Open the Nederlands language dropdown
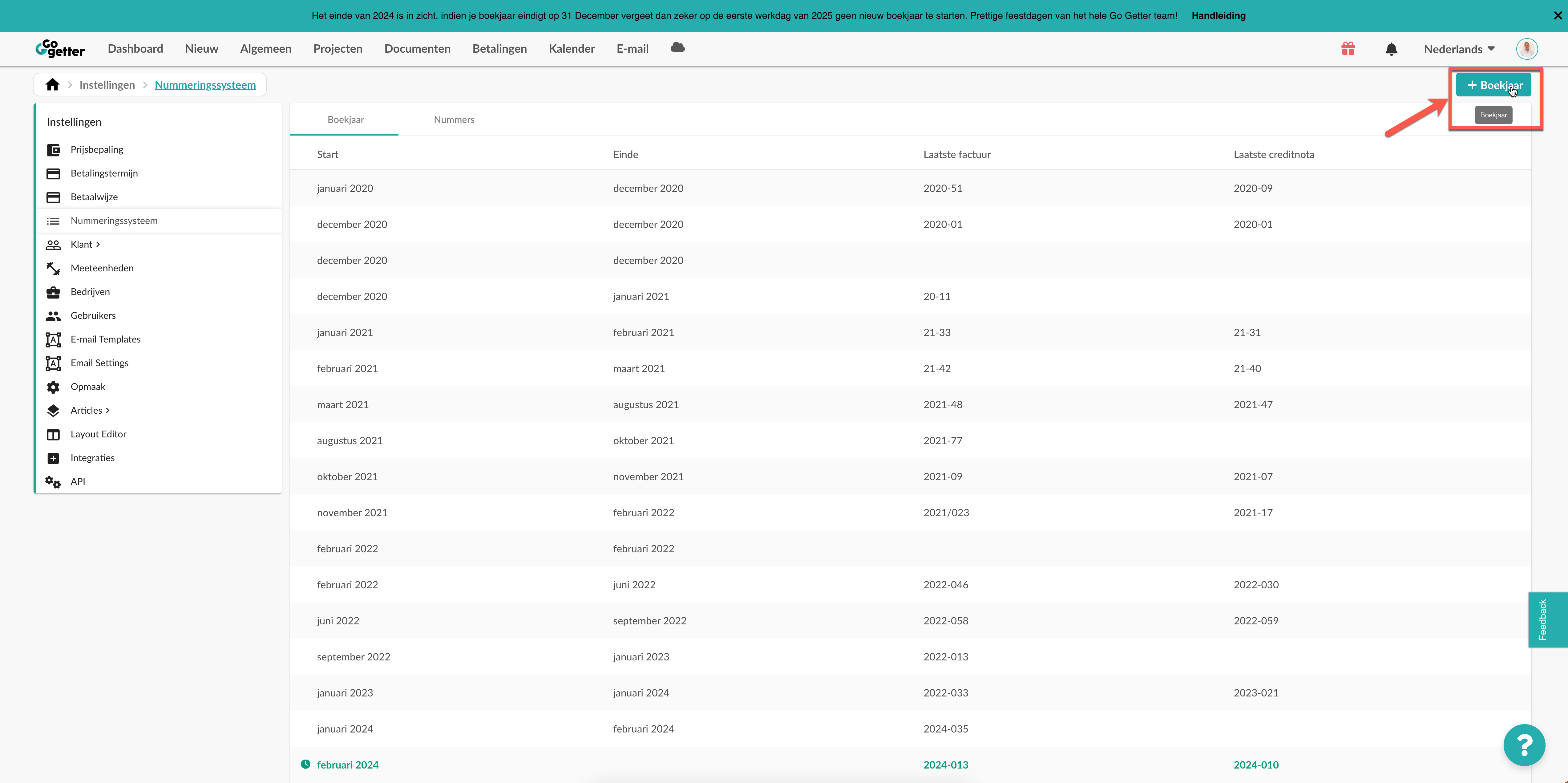The height and width of the screenshot is (783, 1568). [x=1459, y=49]
